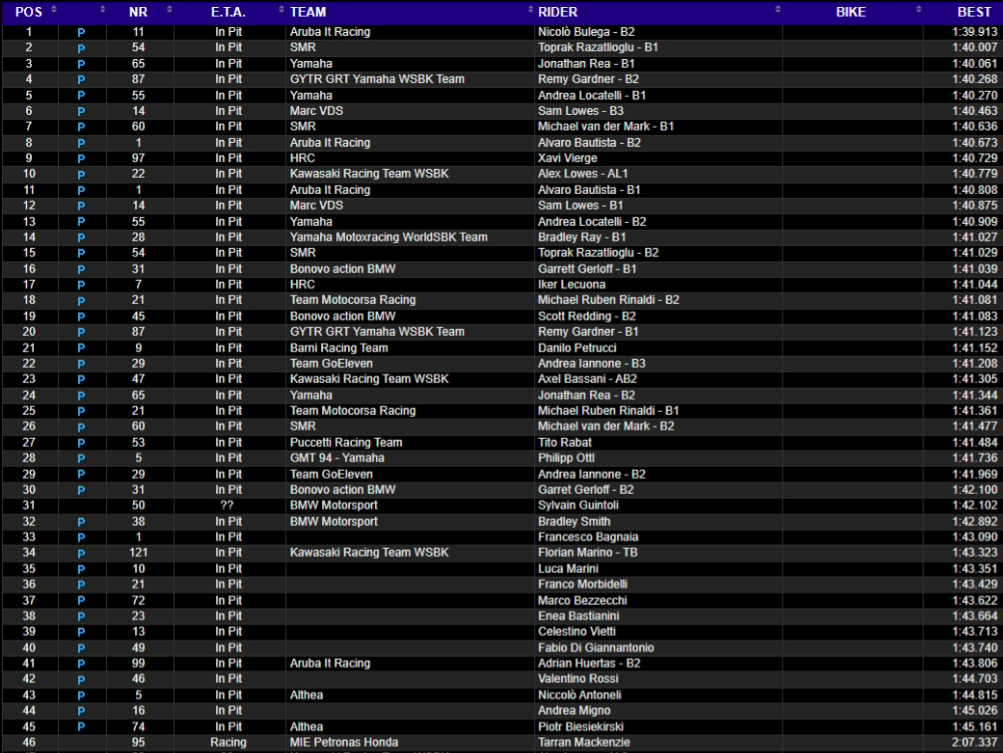Click the P pit icon in Nicolò Bulega's row
The image size is (1003, 753).
pos(81,32)
